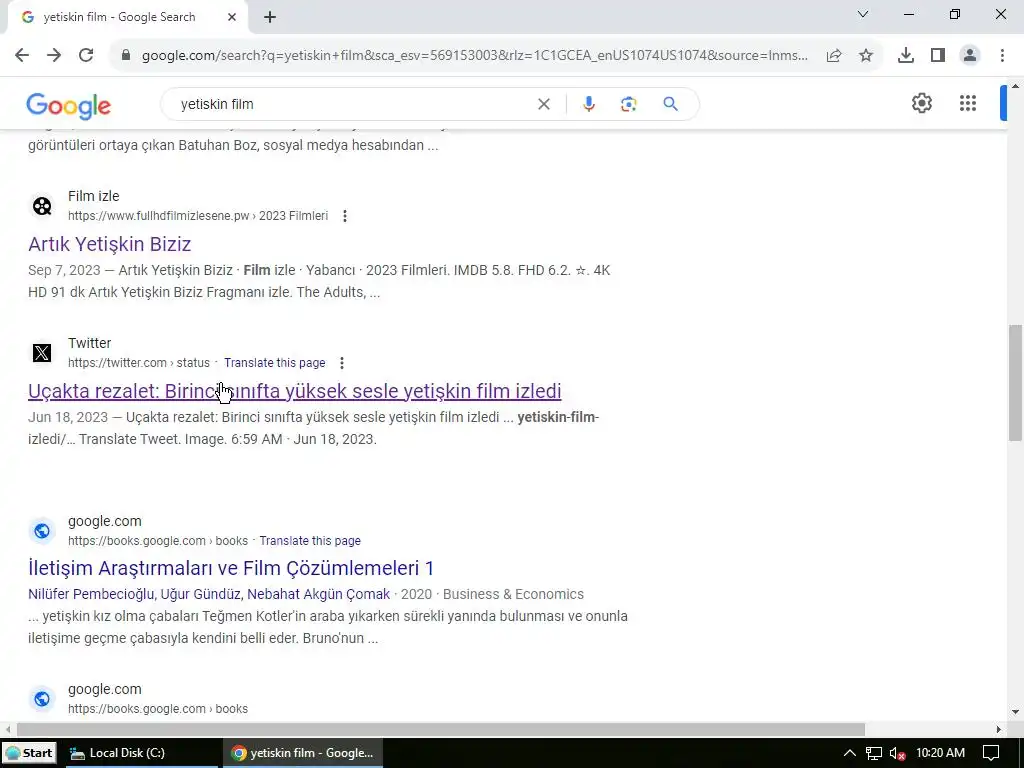
Task: Click the horizontal scrollbar thumb
Action: (x=441, y=729)
